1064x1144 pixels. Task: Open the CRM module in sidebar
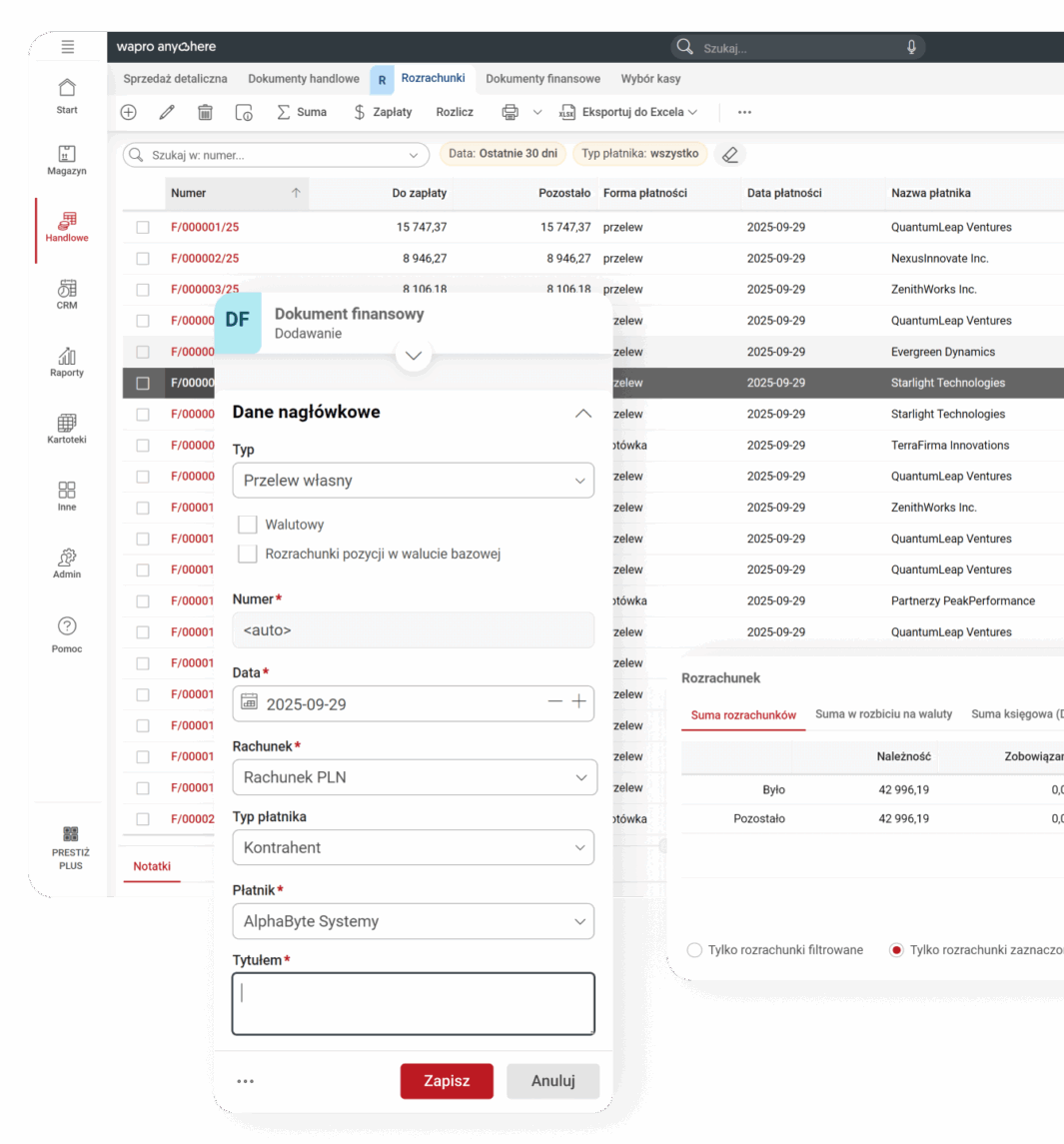point(67,294)
